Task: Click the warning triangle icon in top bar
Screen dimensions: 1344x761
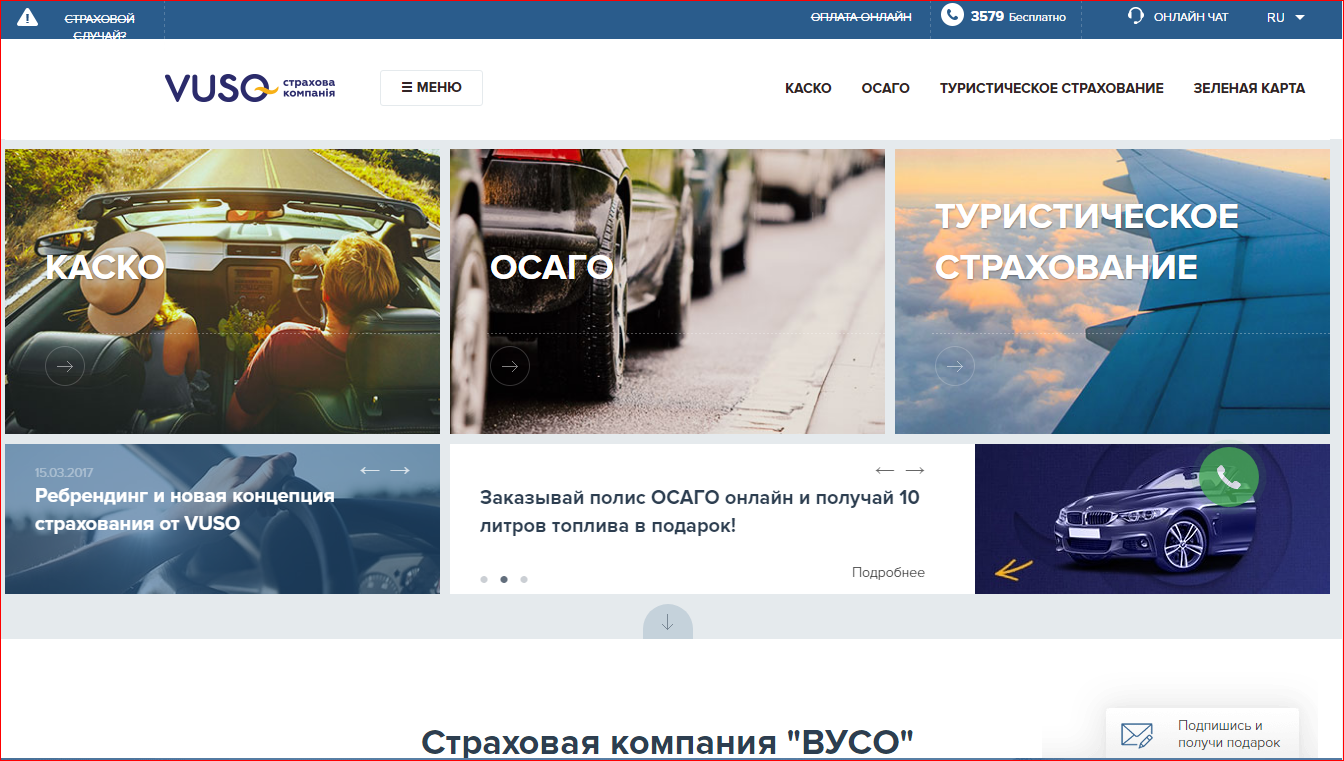Action: pos(27,17)
